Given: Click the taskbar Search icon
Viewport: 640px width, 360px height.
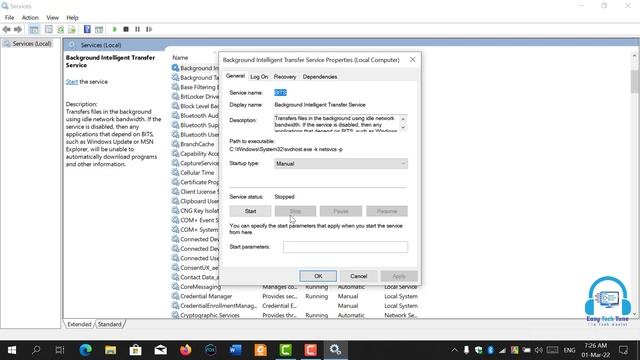Looking at the screenshot, I should point(36,350).
